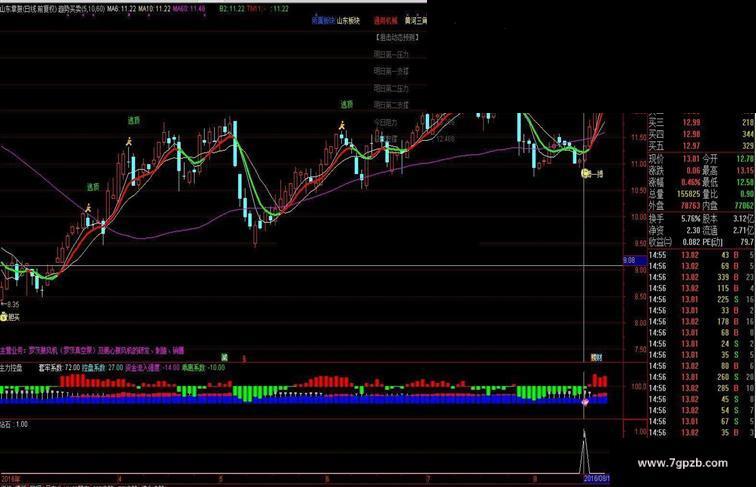Click the 明日第一压力 forecast row
The width and height of the screenshot is (756, 487).
[391, 54]
